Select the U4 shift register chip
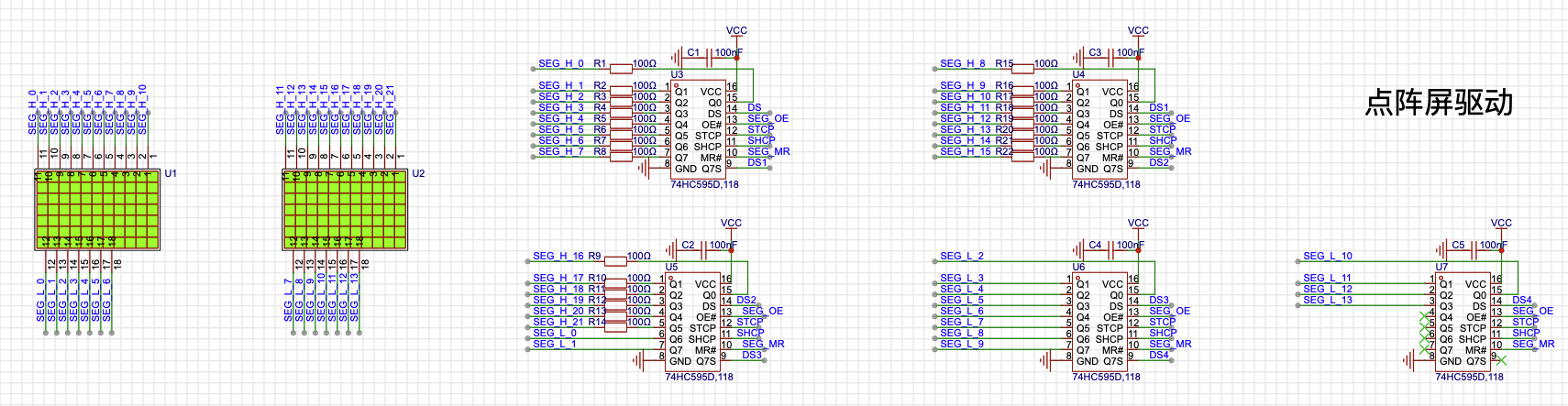Image resolution: width=1568 pixels, height=406 pixels. (x=1099, y=129)
